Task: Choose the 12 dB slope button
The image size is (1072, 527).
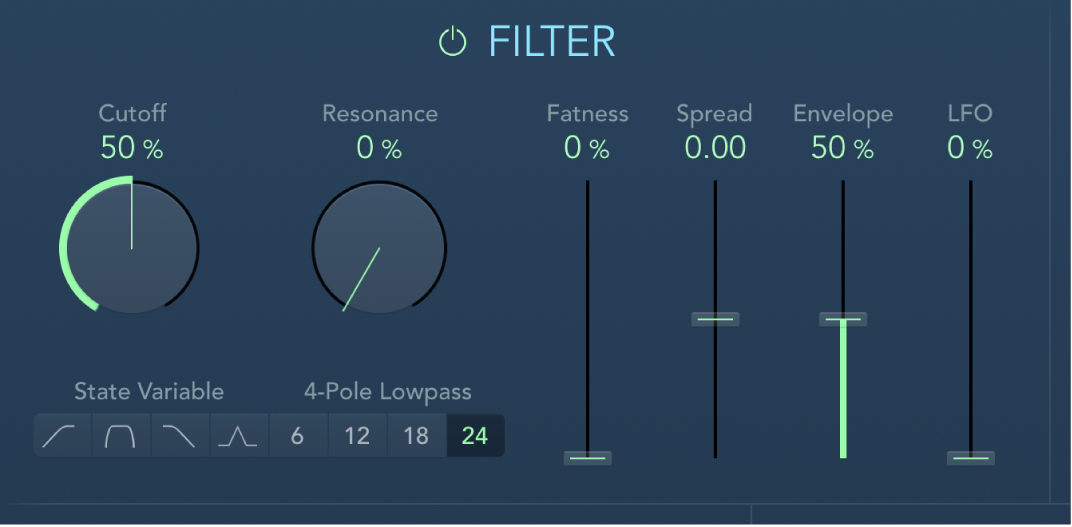Action: [x=357, y=436]
